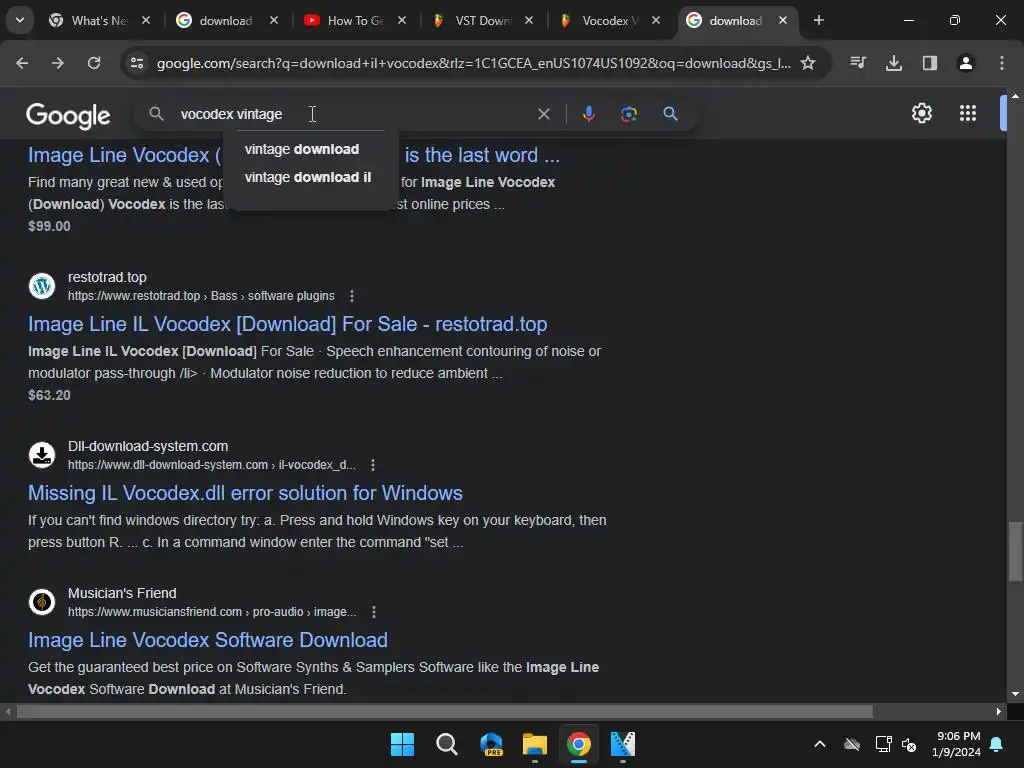Open restotrad.top Image Line IL Vocodex link
Viewport: 1024px width, 768px height.
click(x=287, y=324)
